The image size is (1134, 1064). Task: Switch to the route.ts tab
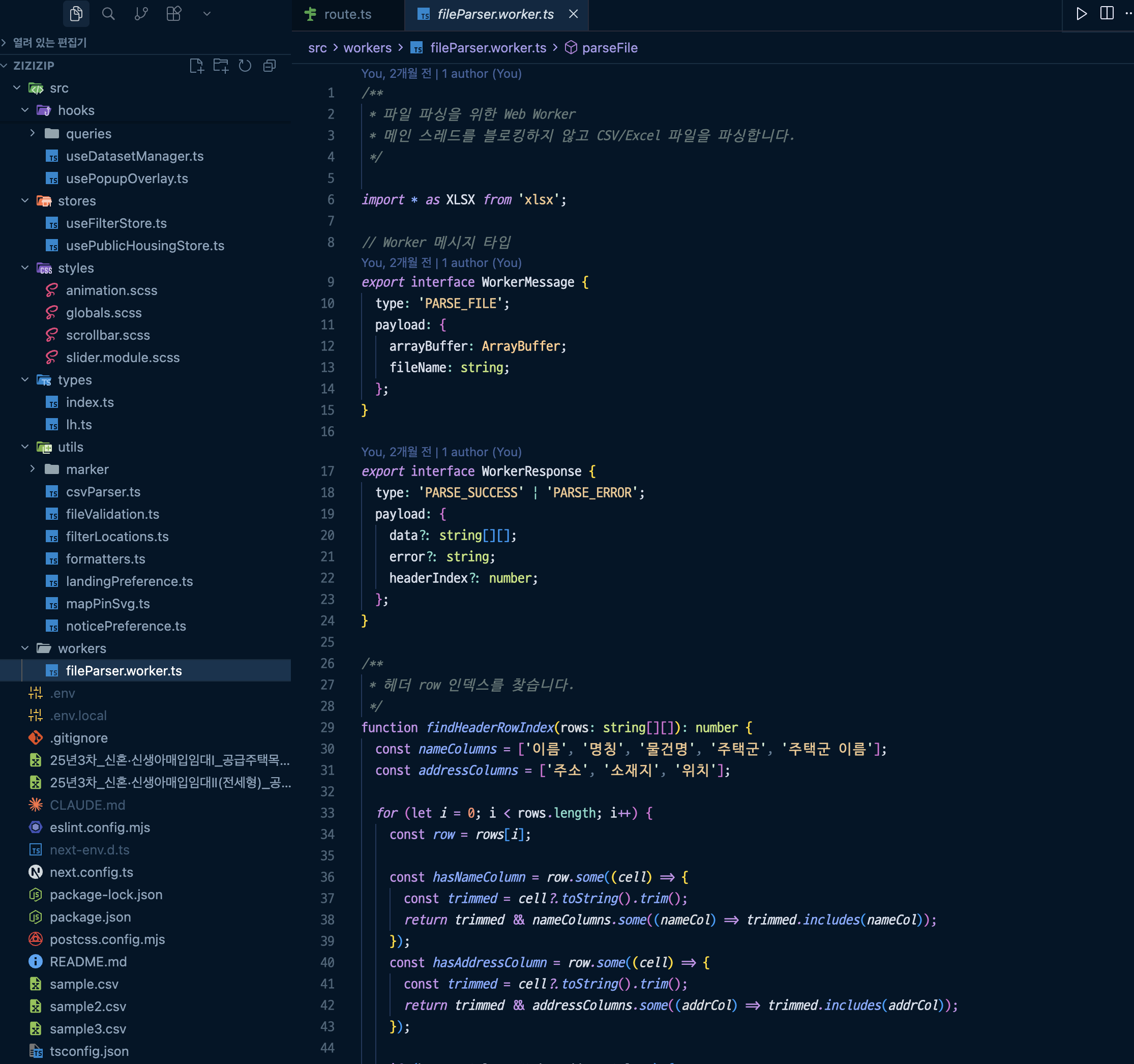click(x=347, y=14)
